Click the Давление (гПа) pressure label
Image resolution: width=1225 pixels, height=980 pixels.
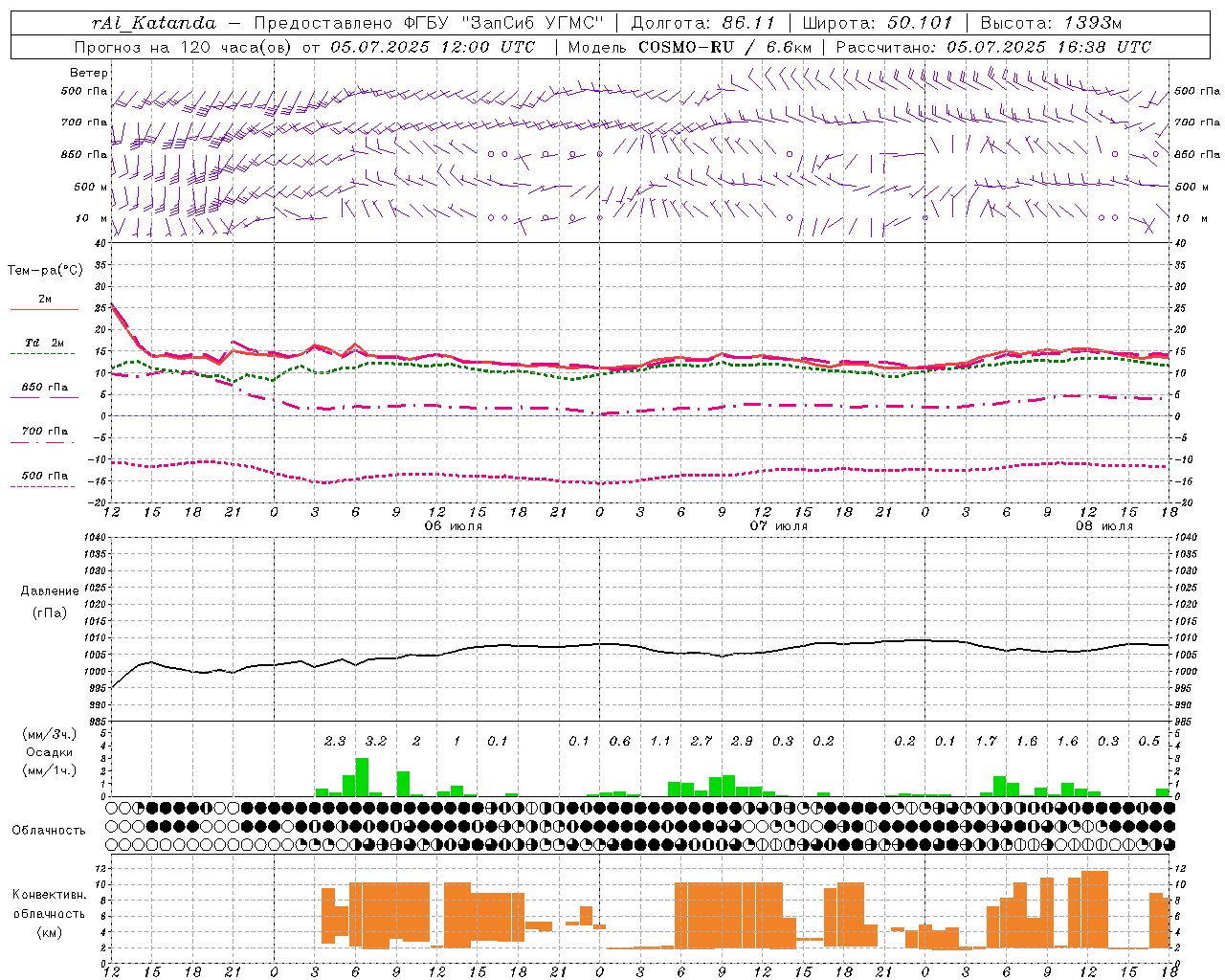click(50, 602)
